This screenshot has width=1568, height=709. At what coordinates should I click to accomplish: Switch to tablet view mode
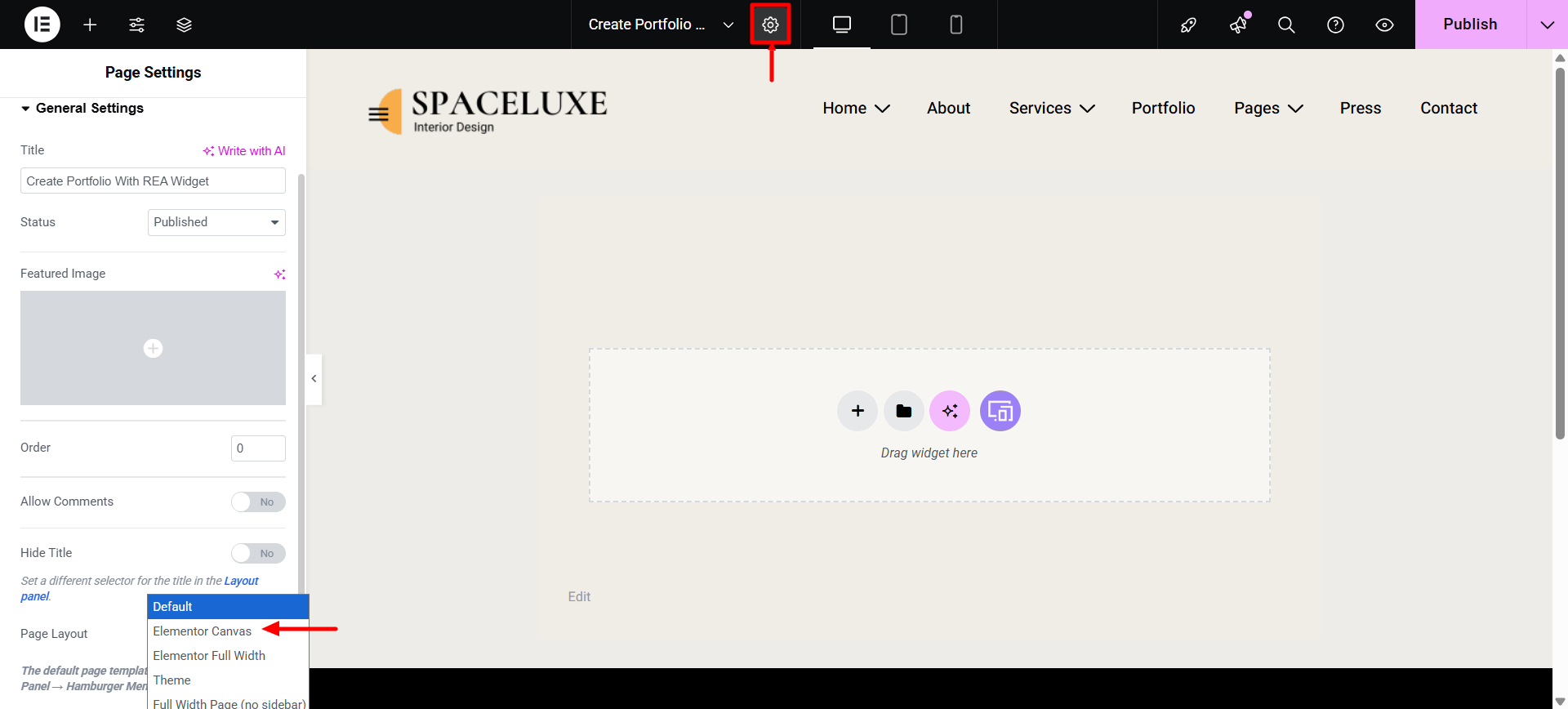[x=899, y=25]
